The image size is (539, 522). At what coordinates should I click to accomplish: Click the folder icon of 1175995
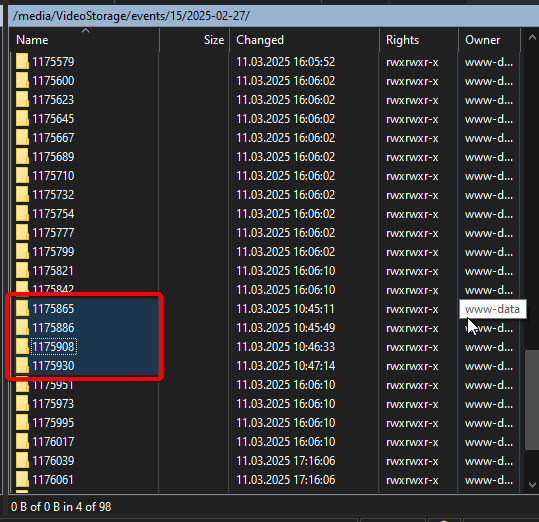pos(22,423)
